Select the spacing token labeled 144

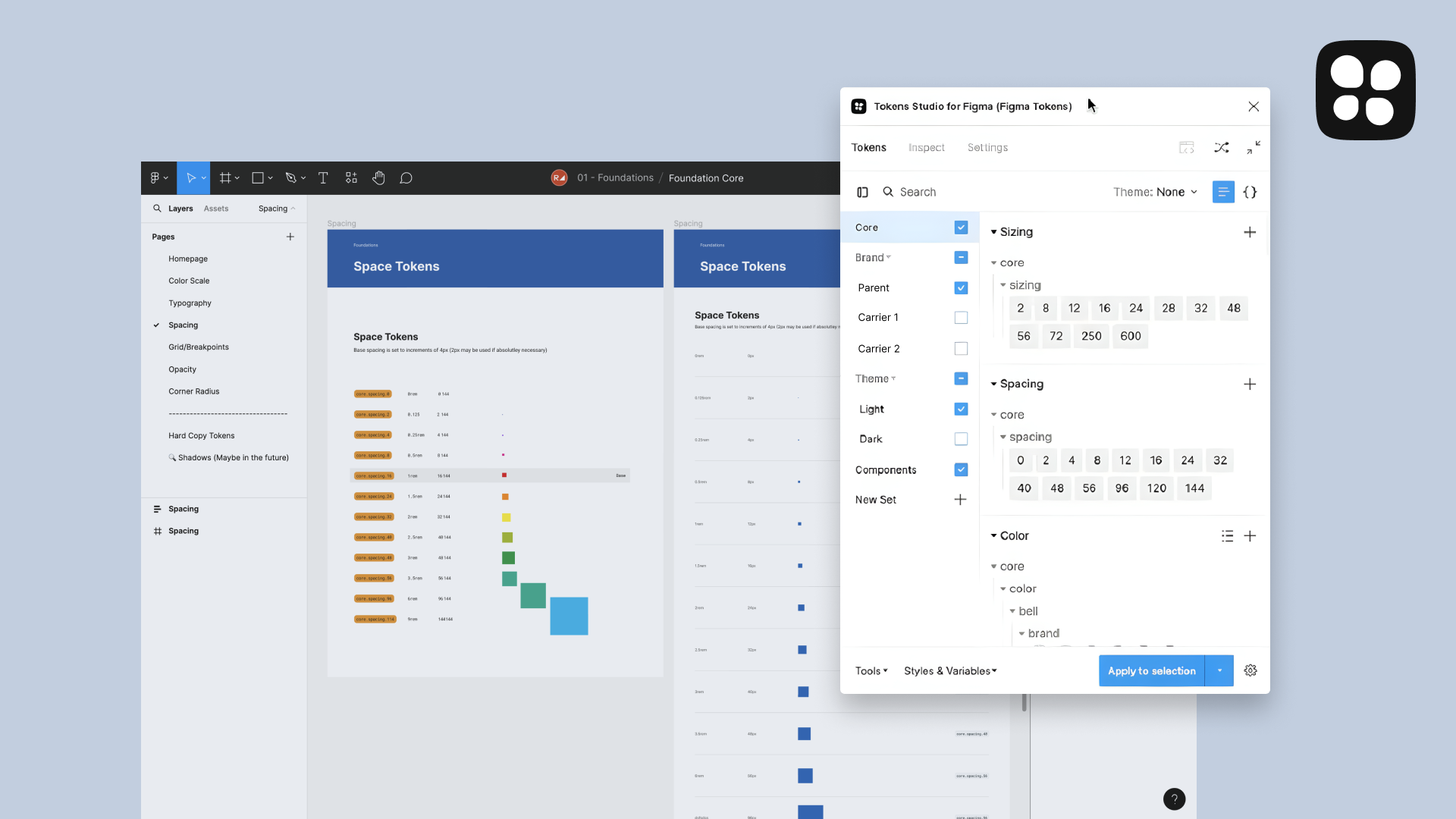pyautogui.click(x=1194, y=488)
